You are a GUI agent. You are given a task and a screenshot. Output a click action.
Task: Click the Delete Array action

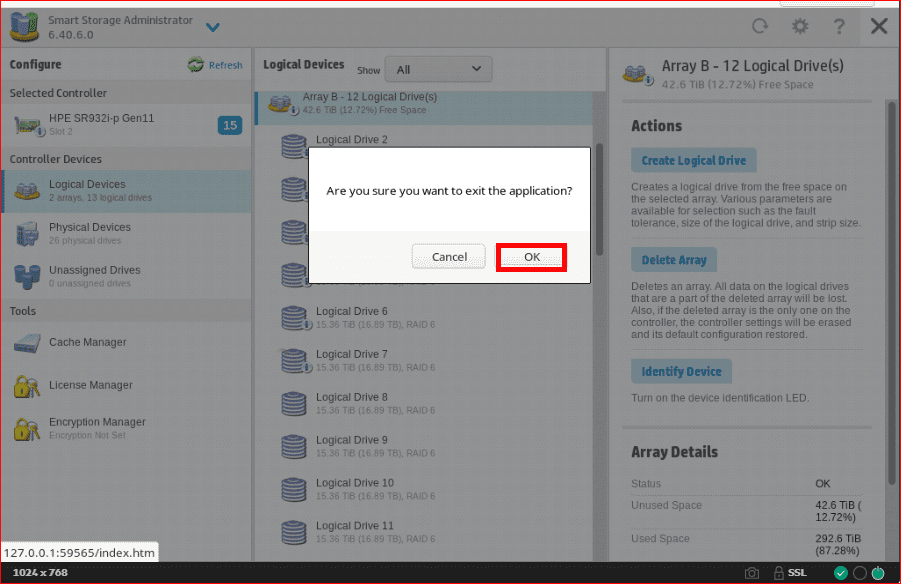[673, 260]
